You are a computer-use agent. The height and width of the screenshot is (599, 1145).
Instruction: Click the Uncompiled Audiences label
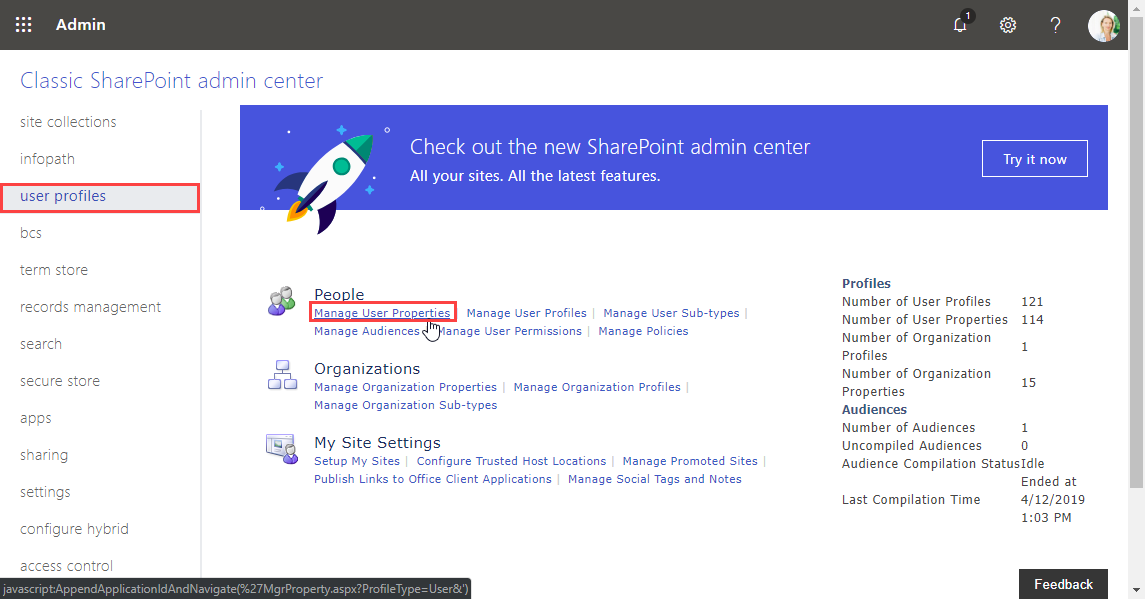point(912,446)
